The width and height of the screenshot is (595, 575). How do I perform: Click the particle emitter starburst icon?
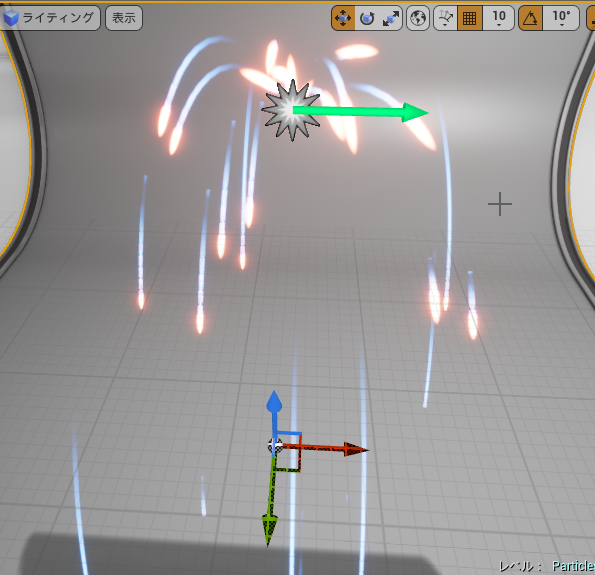[291, 110]
